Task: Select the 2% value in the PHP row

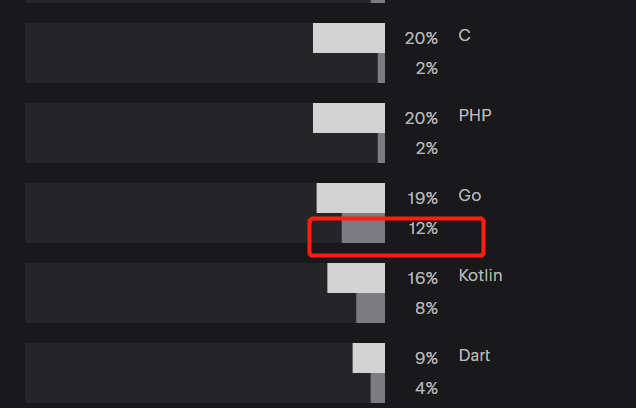Action: [x=426, y=149]
